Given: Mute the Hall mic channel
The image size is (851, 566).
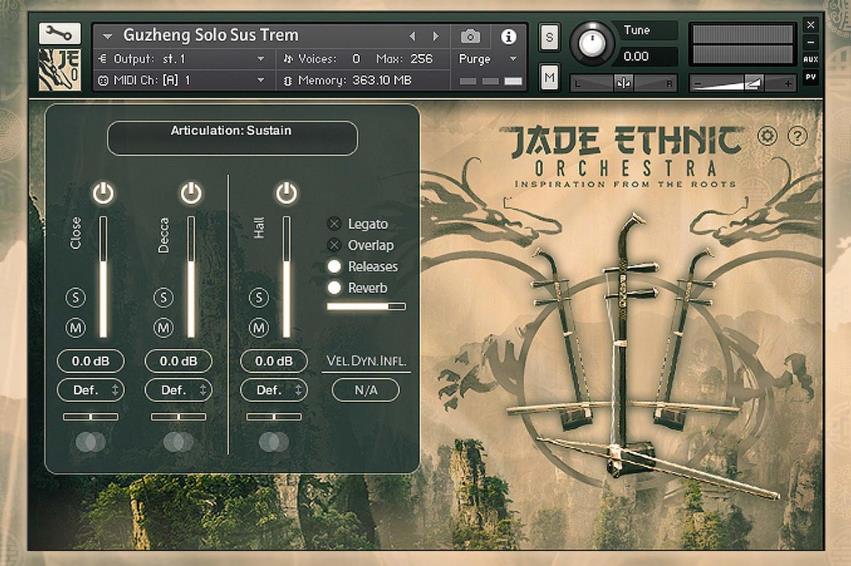Looking at the screenshot, I should coord(259,328).
